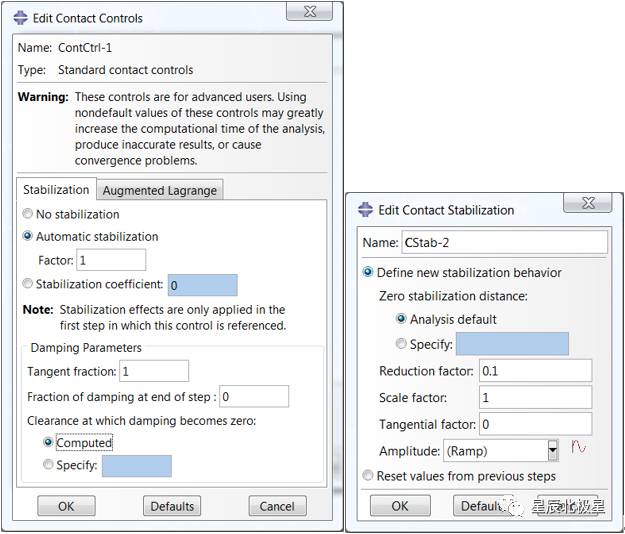This screenshot has height=534, width=625.
Task: Click OK in Edit Contact Controls
Action: [x=66, y=506]
